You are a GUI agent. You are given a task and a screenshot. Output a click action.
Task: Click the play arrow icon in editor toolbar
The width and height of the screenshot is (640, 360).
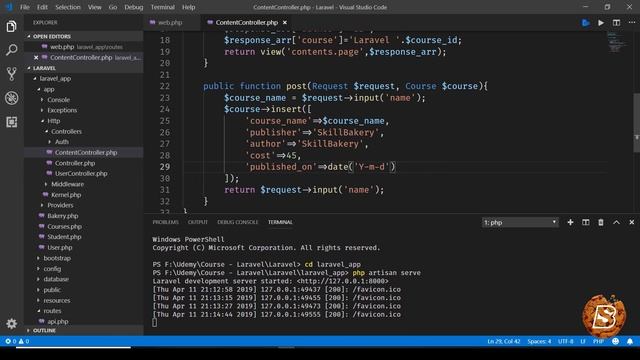coord(601,23)
